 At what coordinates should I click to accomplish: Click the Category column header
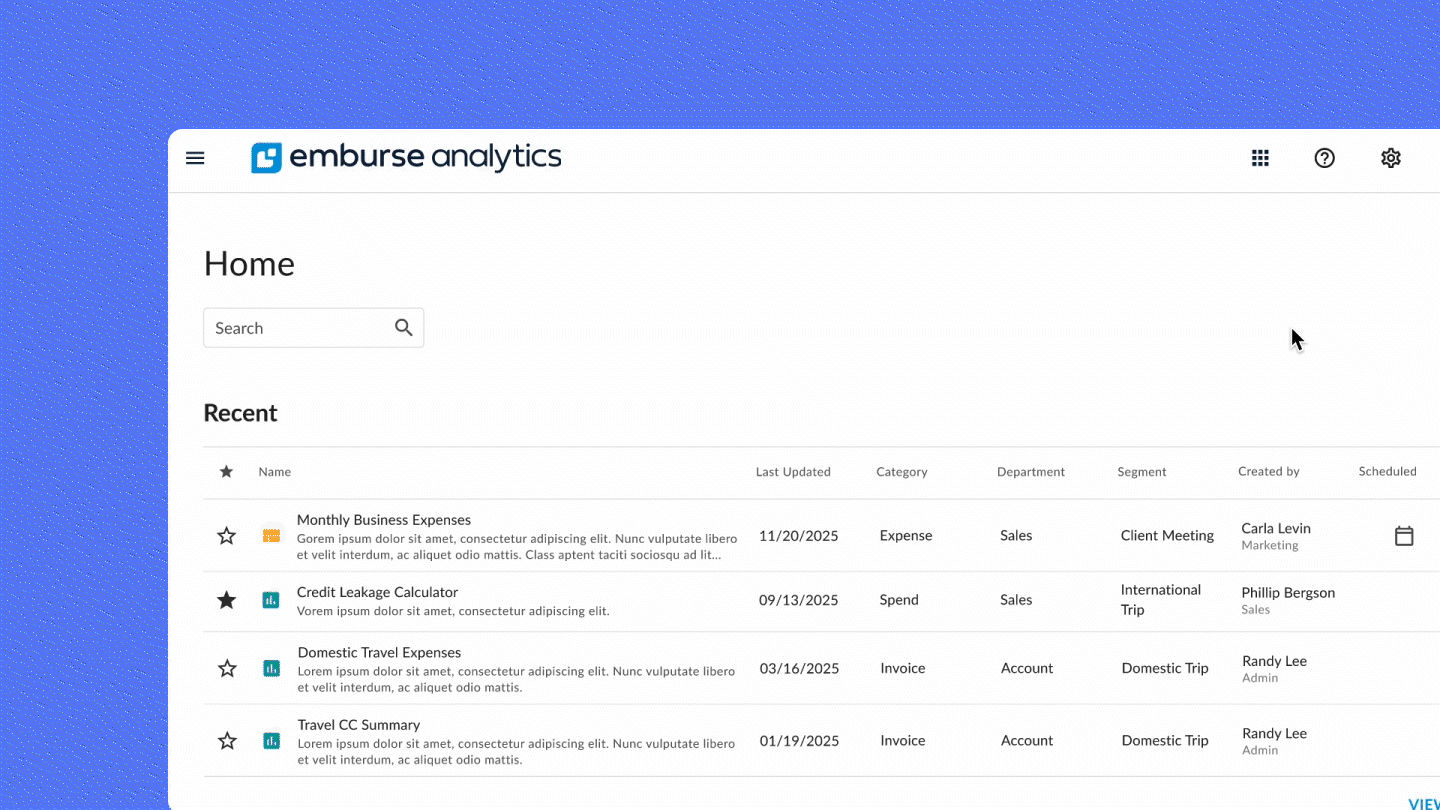click(x=902, y=472)
